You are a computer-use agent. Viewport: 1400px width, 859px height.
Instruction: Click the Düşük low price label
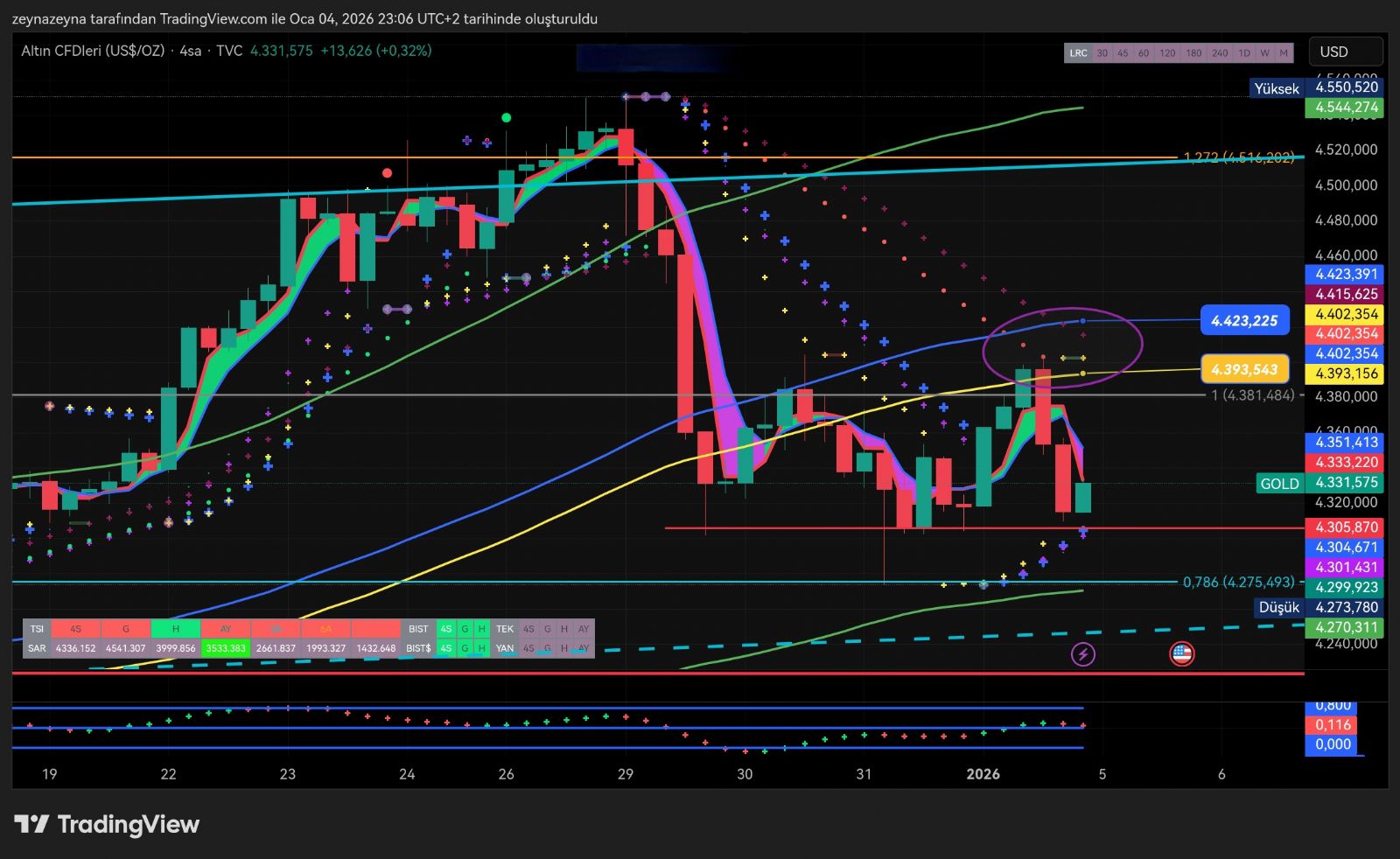pyautogui.click(x=1277, y=607)
